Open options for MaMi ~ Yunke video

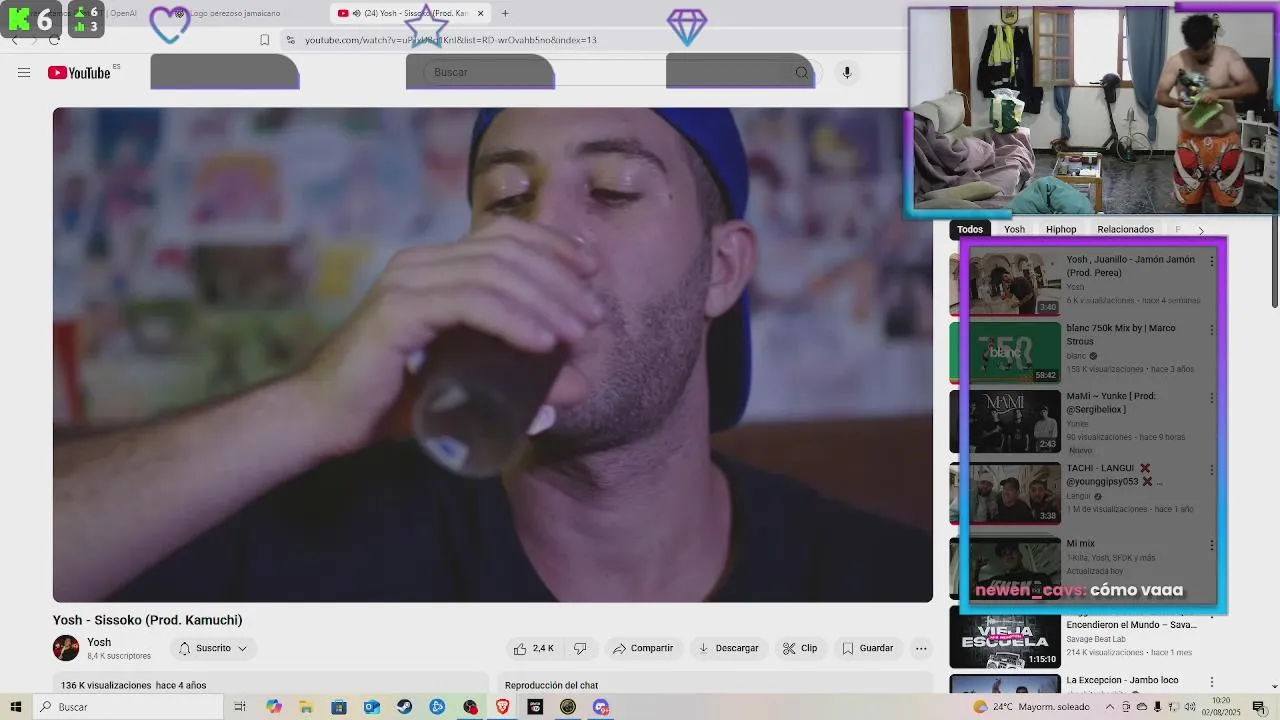(1212, 398)
